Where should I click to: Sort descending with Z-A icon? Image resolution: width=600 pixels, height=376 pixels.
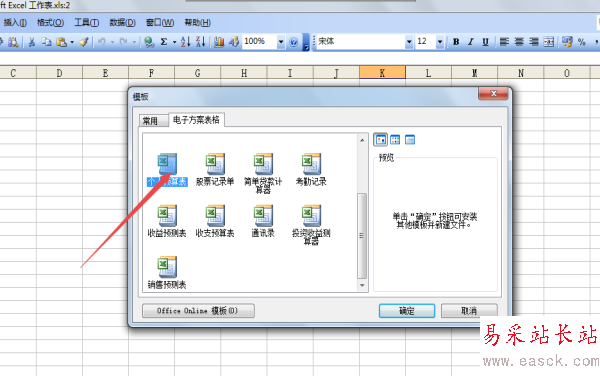coord(201,42)
